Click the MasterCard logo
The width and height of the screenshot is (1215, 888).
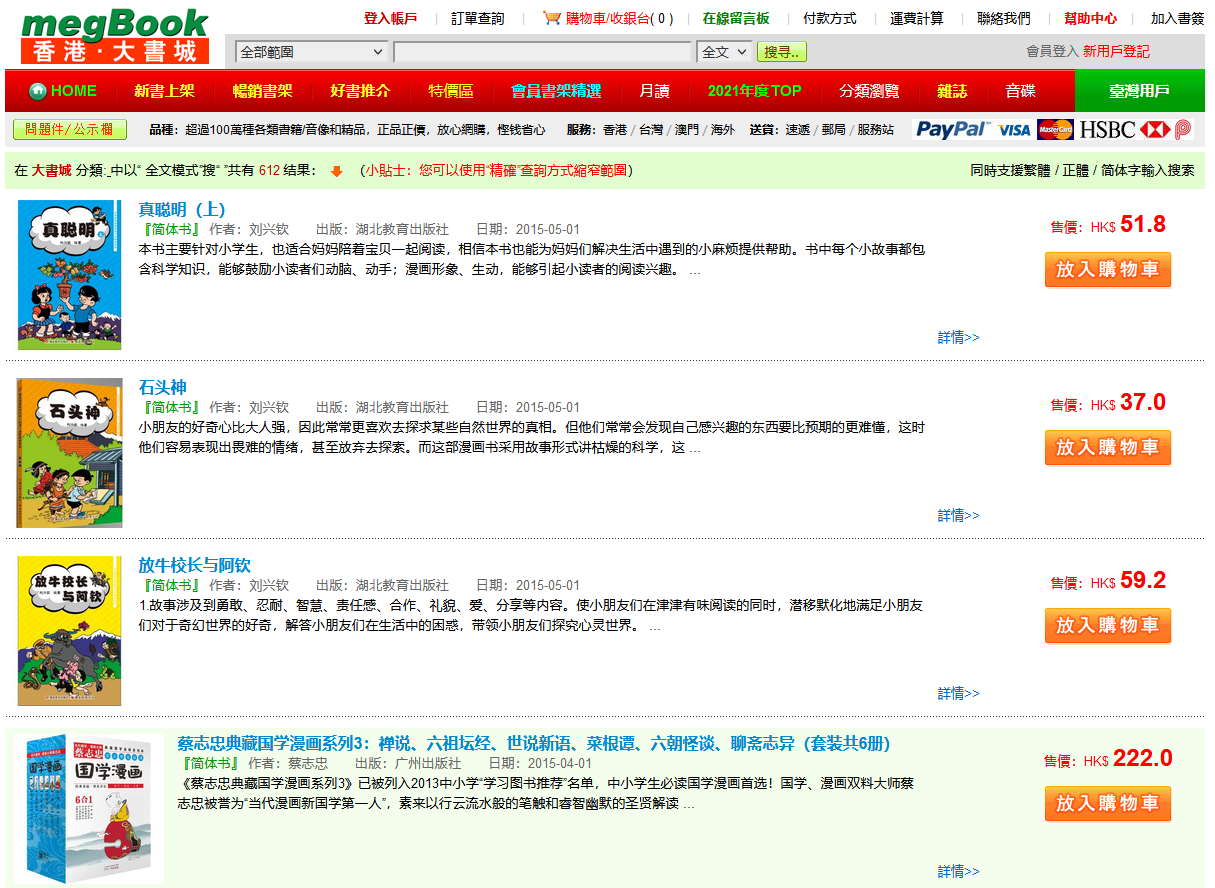1055,129
